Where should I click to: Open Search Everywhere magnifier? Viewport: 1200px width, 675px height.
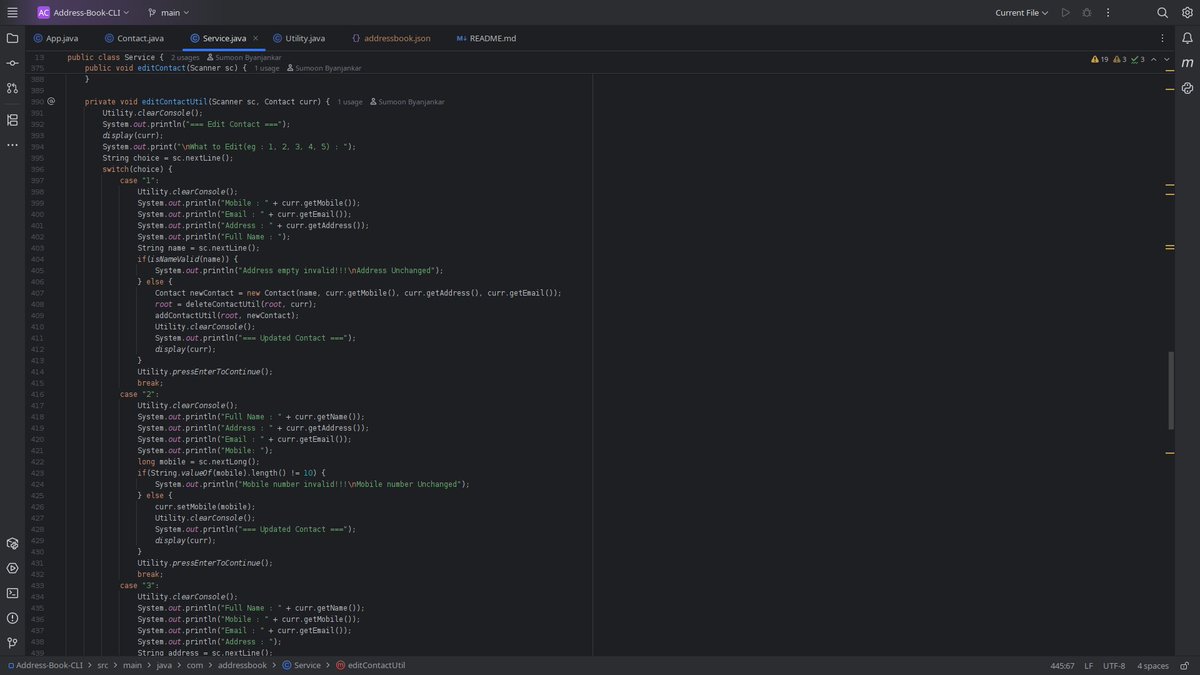tap(1162, 12)
